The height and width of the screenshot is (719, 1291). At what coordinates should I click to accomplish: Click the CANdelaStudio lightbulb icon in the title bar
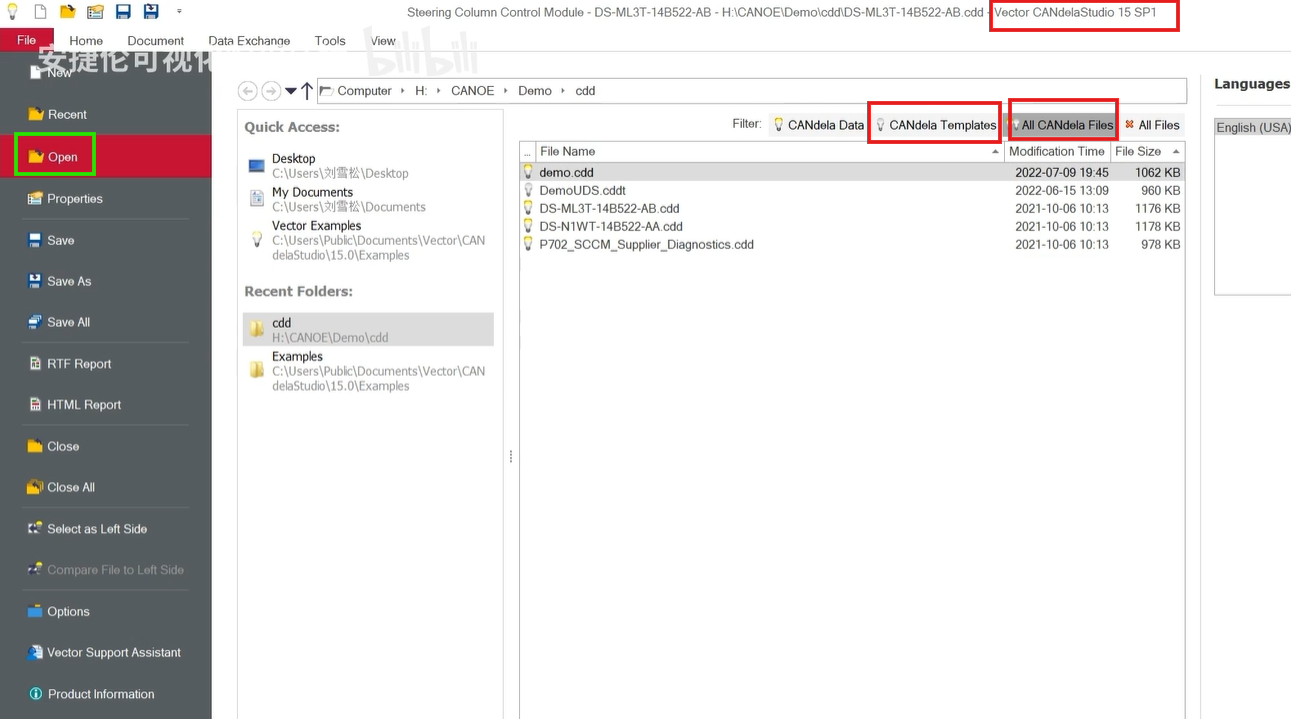coord(12,12)
